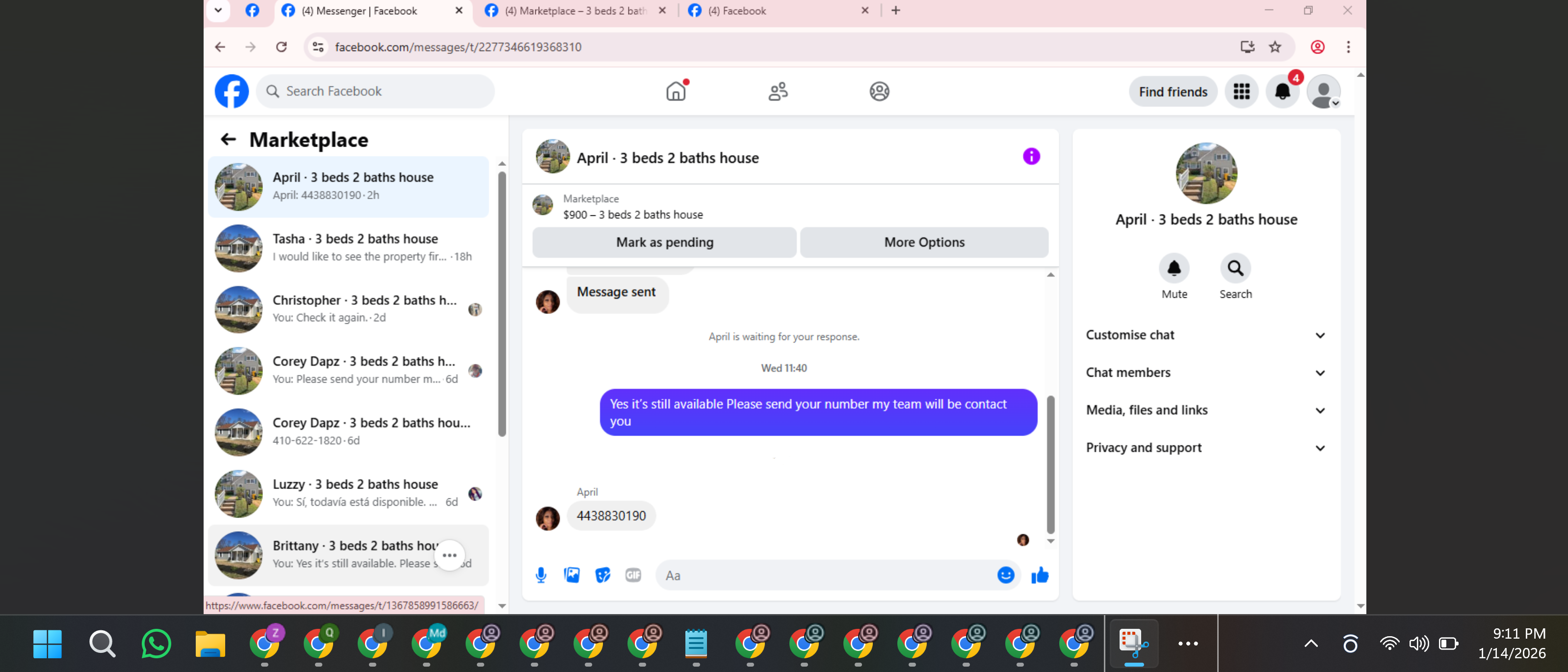Open the Facebook menu grid icon
The image size is (1568, 672).
click(1241, 92)
